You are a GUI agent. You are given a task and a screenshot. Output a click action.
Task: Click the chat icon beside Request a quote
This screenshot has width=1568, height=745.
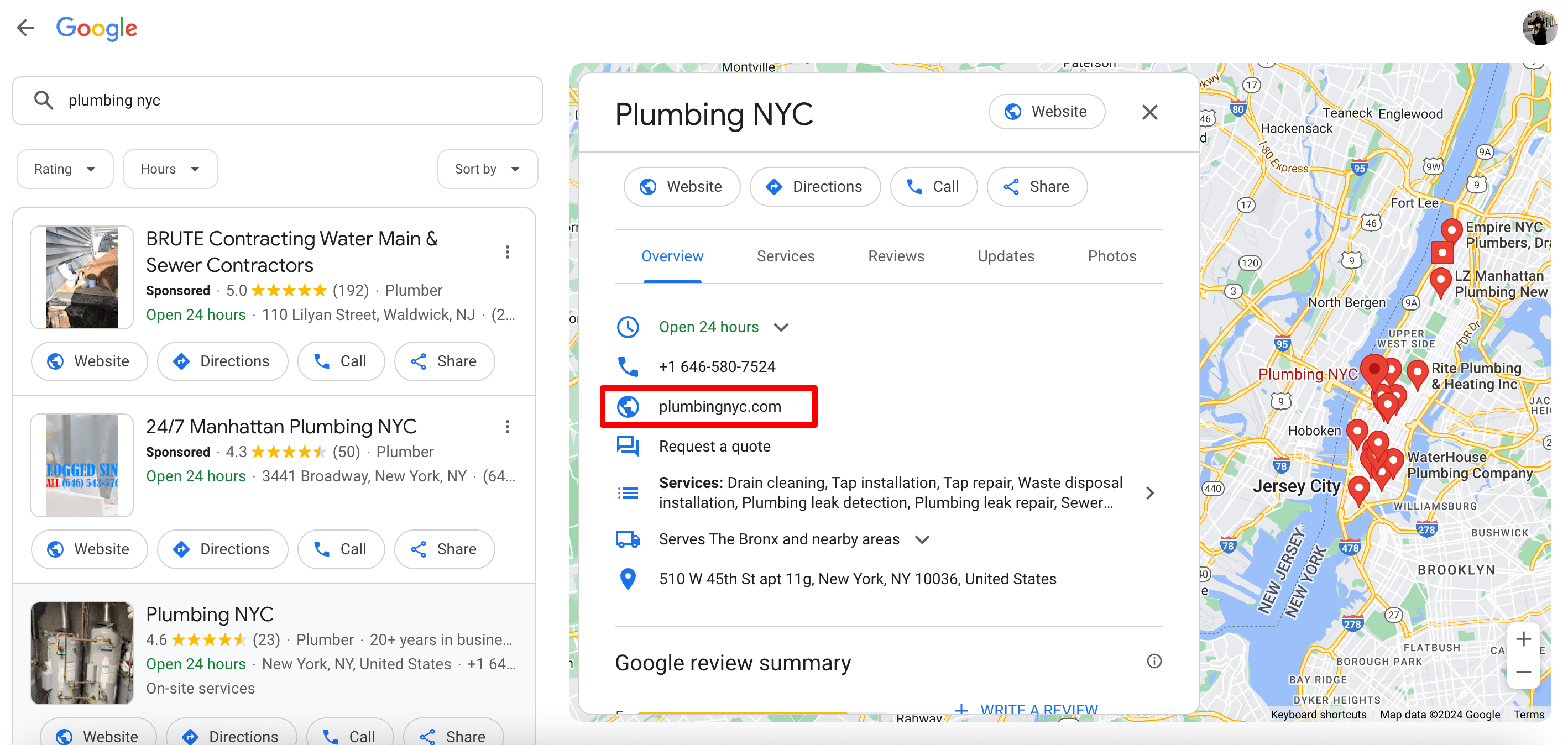click(x=628, y=446)
